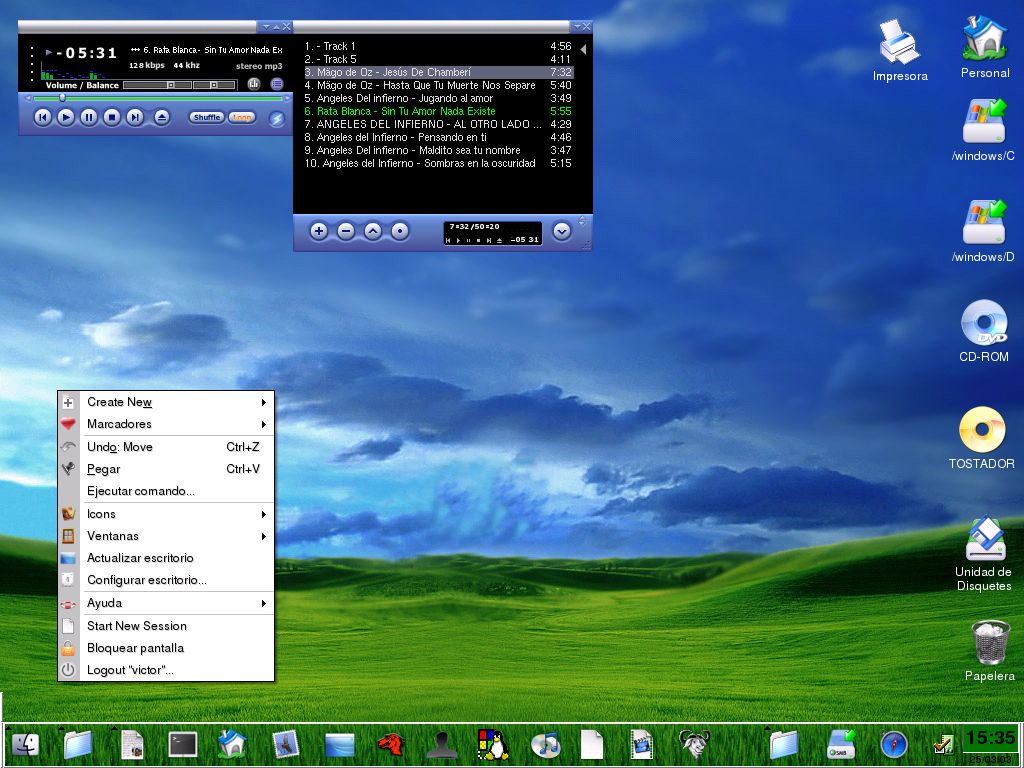Viewport: 1024px width, 768px height.
Task: Click previous track button in XMMS player
Action: (x=42, y=118)
